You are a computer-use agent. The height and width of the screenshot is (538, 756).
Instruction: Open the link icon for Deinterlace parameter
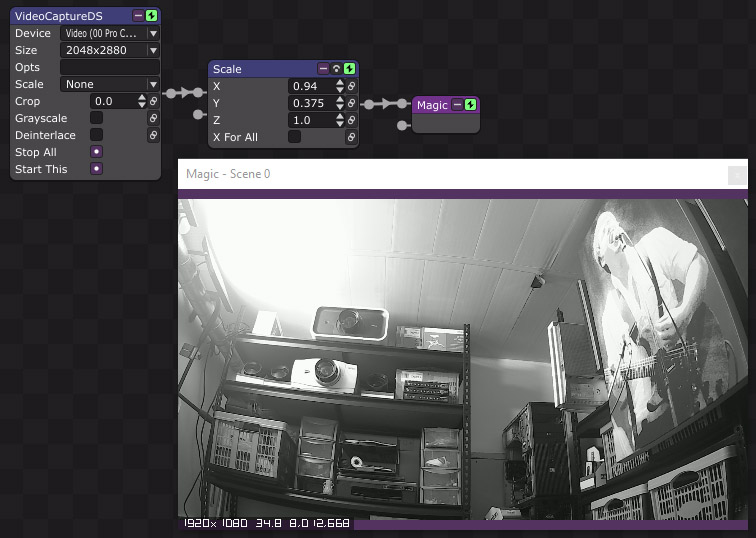pos(153,135)
